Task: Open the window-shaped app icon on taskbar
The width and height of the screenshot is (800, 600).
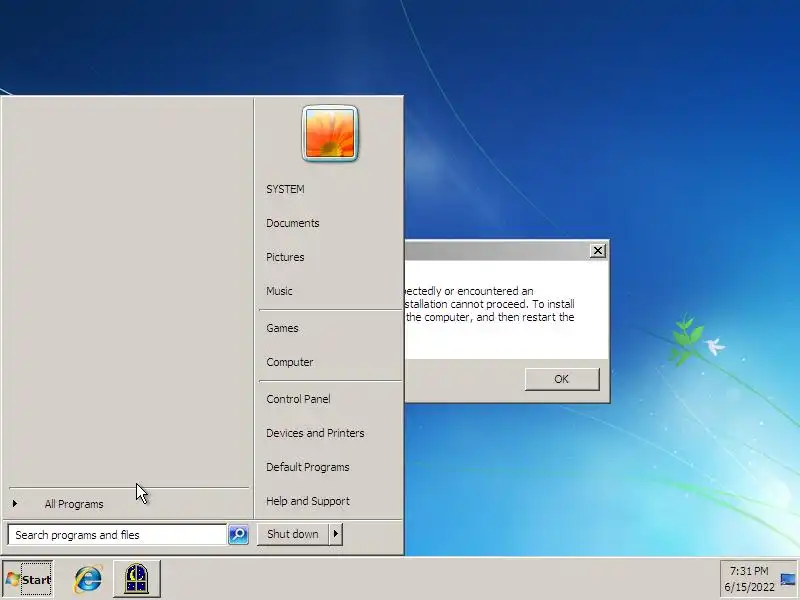Action: coord(137,579)
